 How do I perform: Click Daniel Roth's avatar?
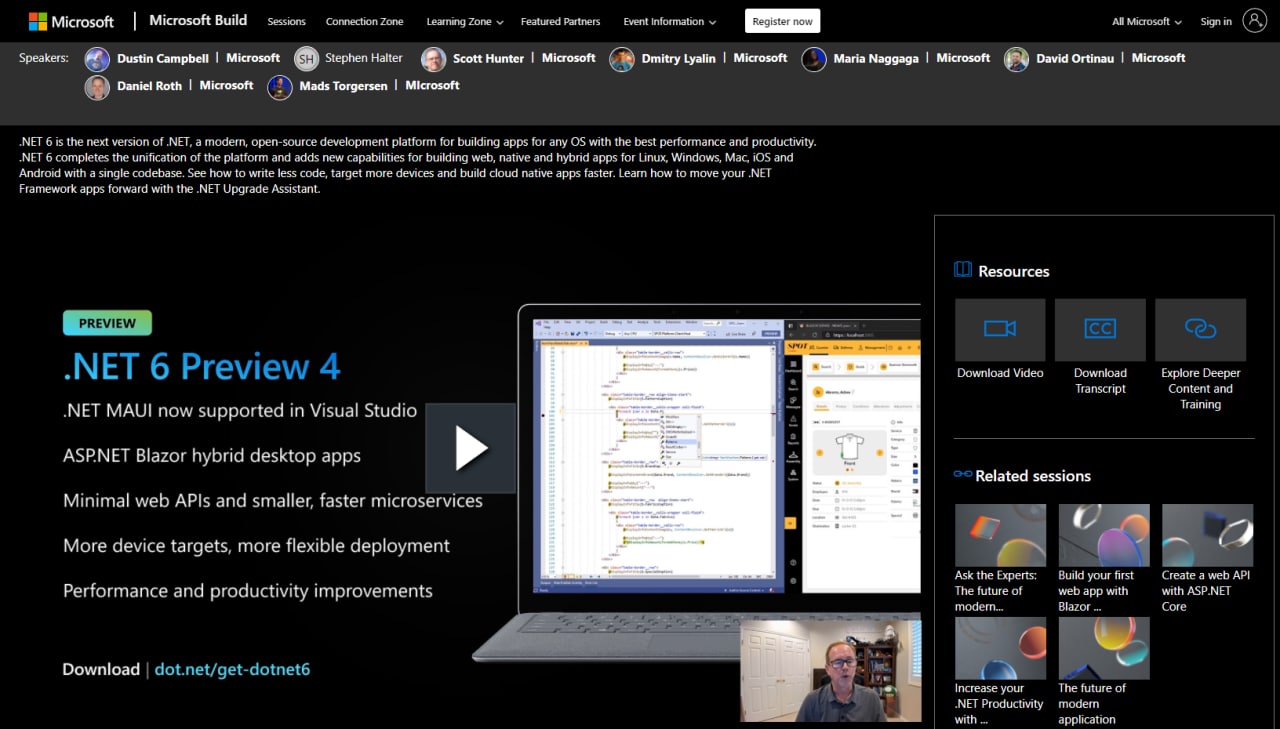(97, 87)
